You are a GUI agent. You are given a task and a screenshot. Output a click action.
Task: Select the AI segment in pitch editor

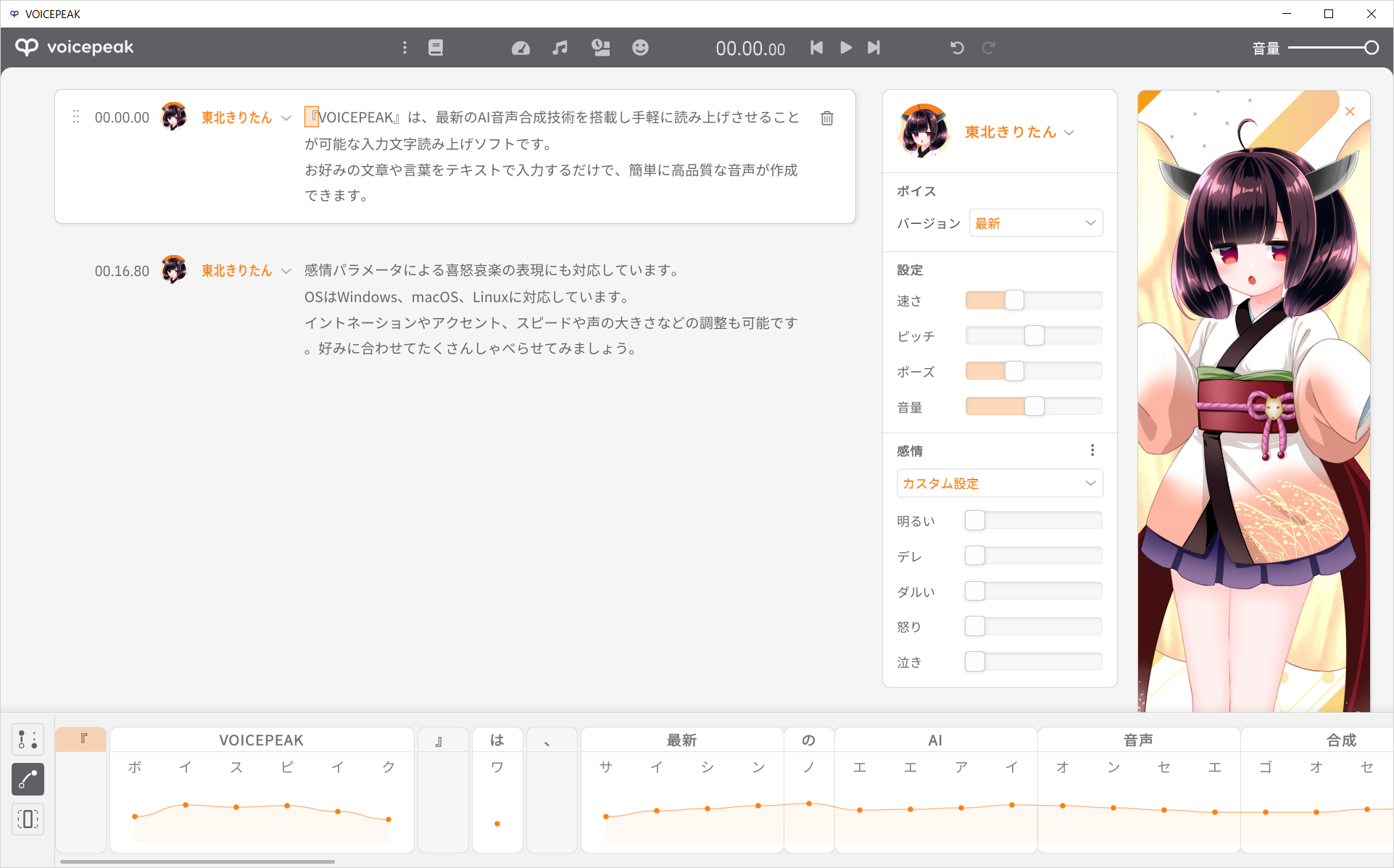[935, 740]
